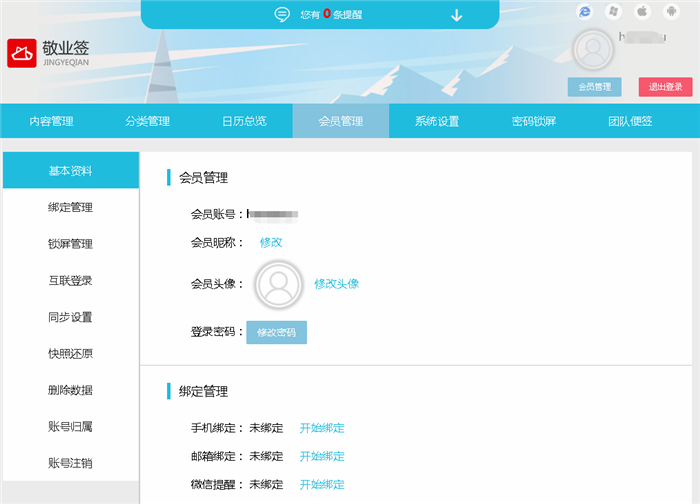Start binding phone via 开始绑定 link
The width and height of the screenshot is (700, 504).
point(322,428)
